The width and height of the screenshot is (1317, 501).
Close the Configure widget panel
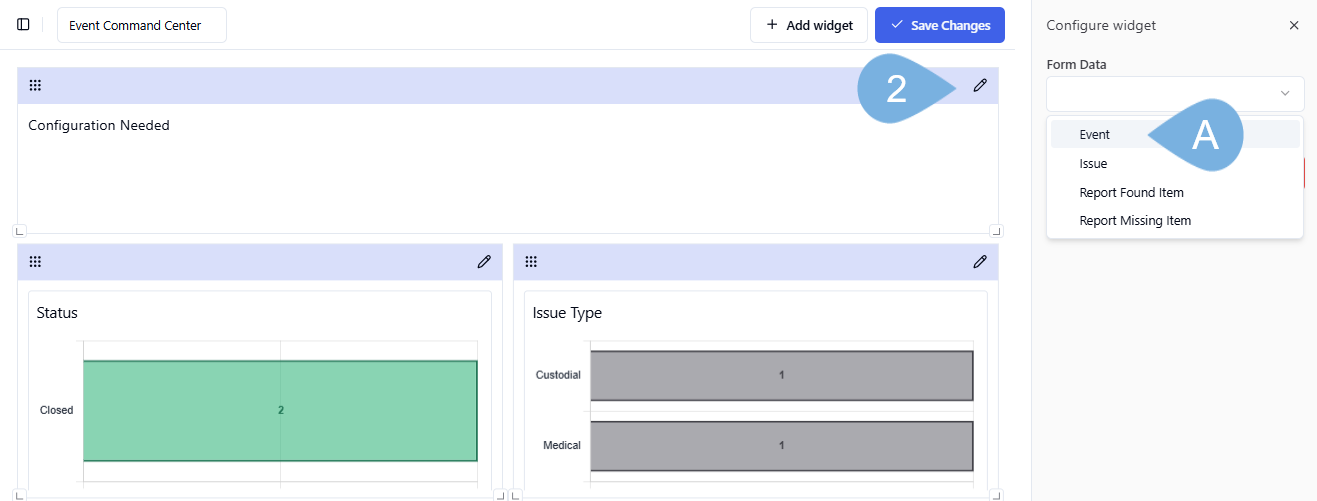[x=1293, y=25]
